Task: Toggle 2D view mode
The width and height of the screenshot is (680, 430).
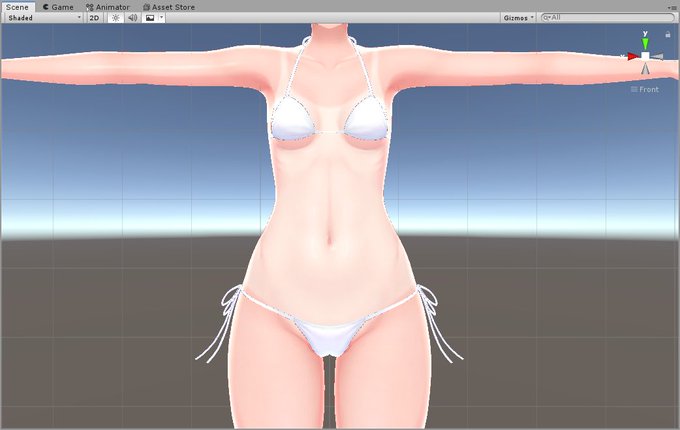Action: coord(94,18)
